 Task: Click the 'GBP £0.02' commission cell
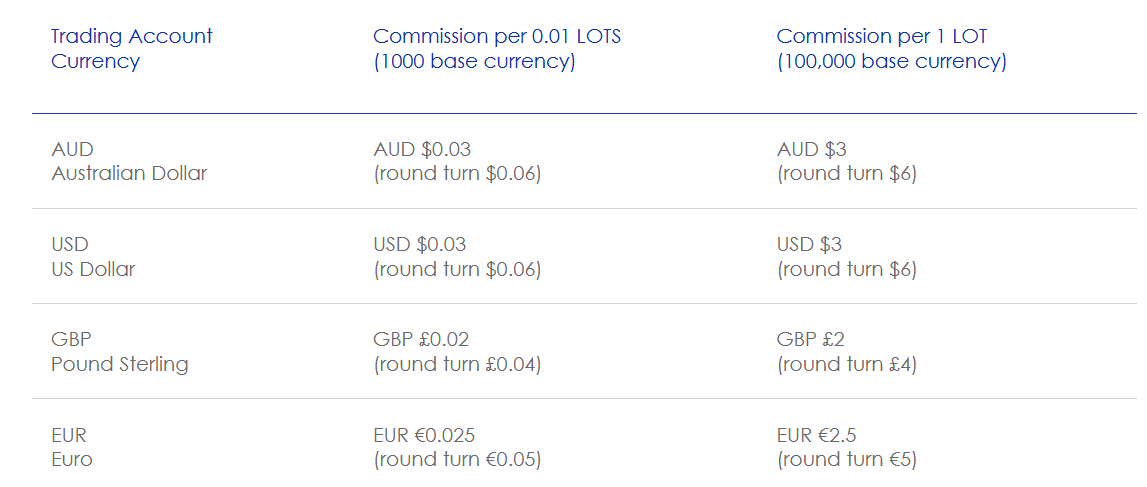[421, 340]
